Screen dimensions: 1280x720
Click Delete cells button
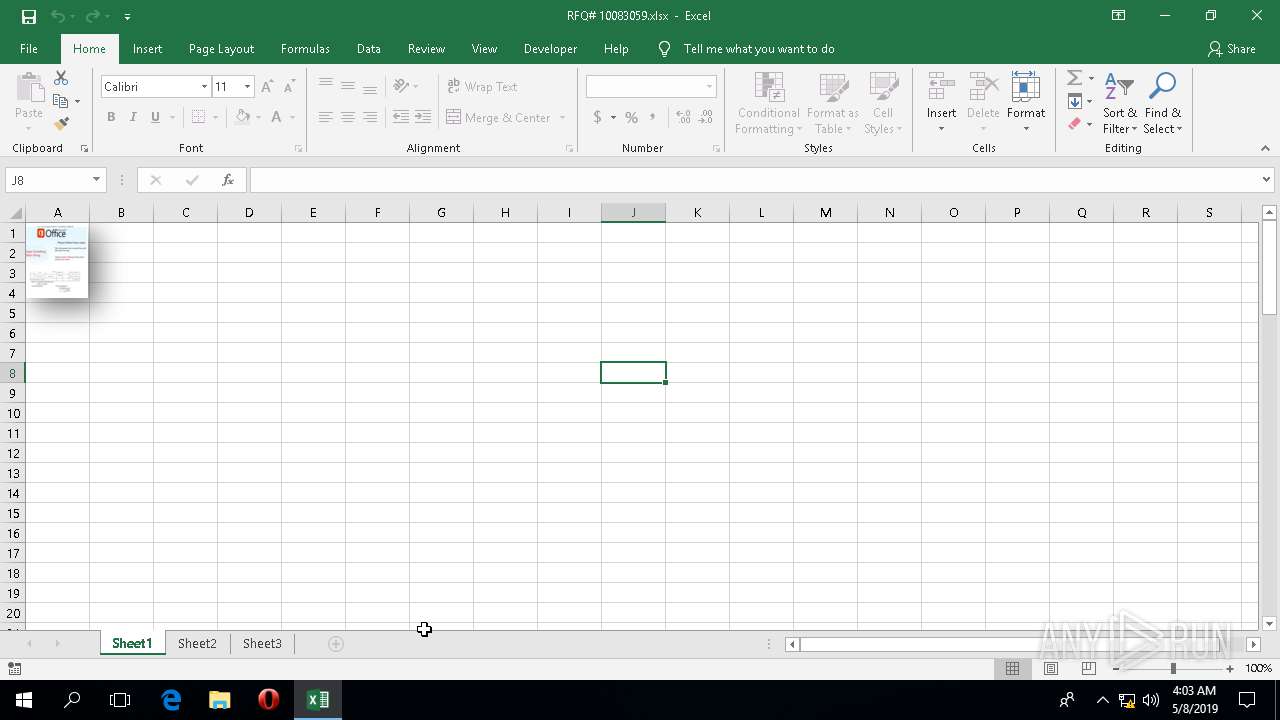click(x=983, y=103)
